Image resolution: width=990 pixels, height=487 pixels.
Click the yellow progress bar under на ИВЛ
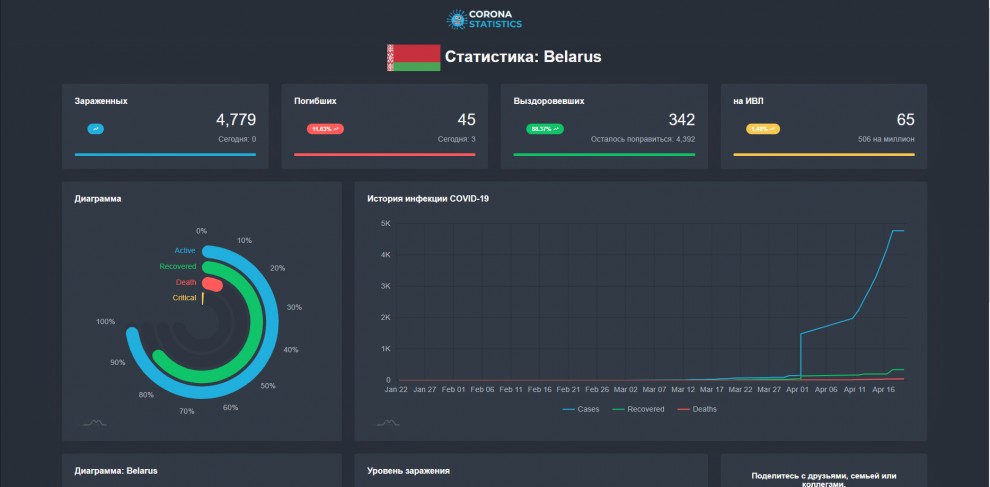point(824,155)
